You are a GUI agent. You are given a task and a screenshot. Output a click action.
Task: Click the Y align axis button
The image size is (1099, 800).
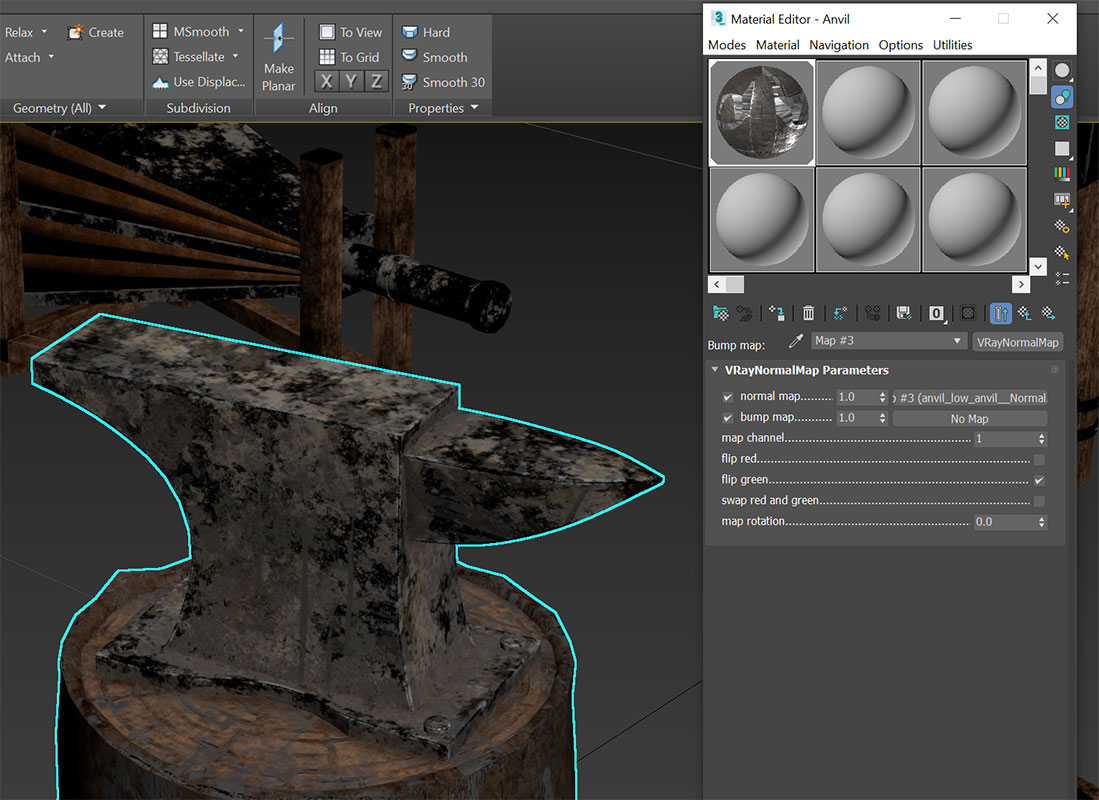(x=351, y=81)
